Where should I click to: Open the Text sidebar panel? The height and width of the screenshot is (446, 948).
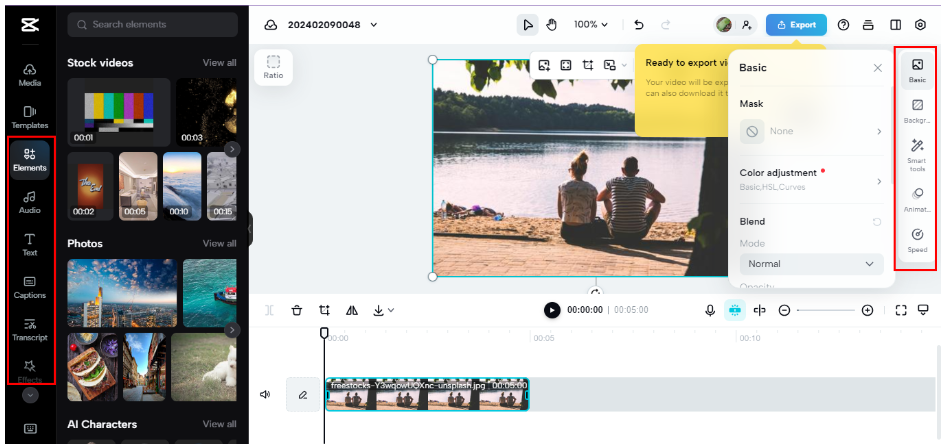(x=30, y=245)
